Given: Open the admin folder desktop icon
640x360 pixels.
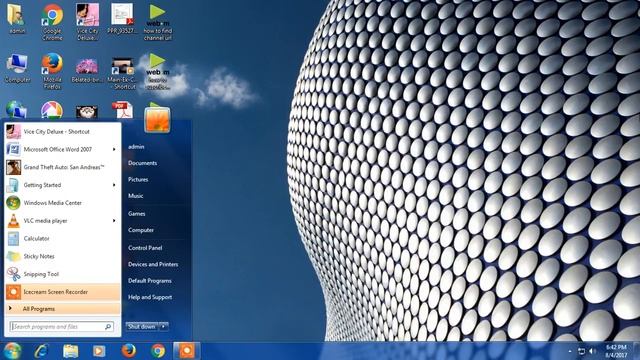Looking at the screenshot, I should 16,18.
